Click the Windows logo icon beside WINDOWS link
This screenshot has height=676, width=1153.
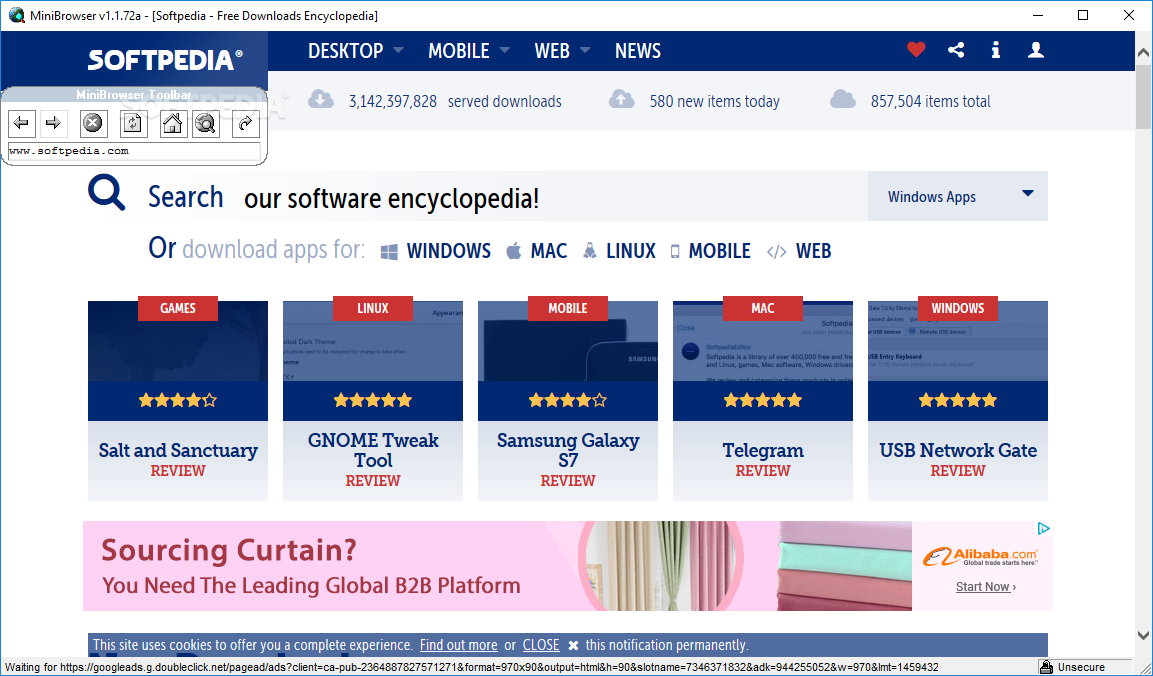click(x=389, y=252)
